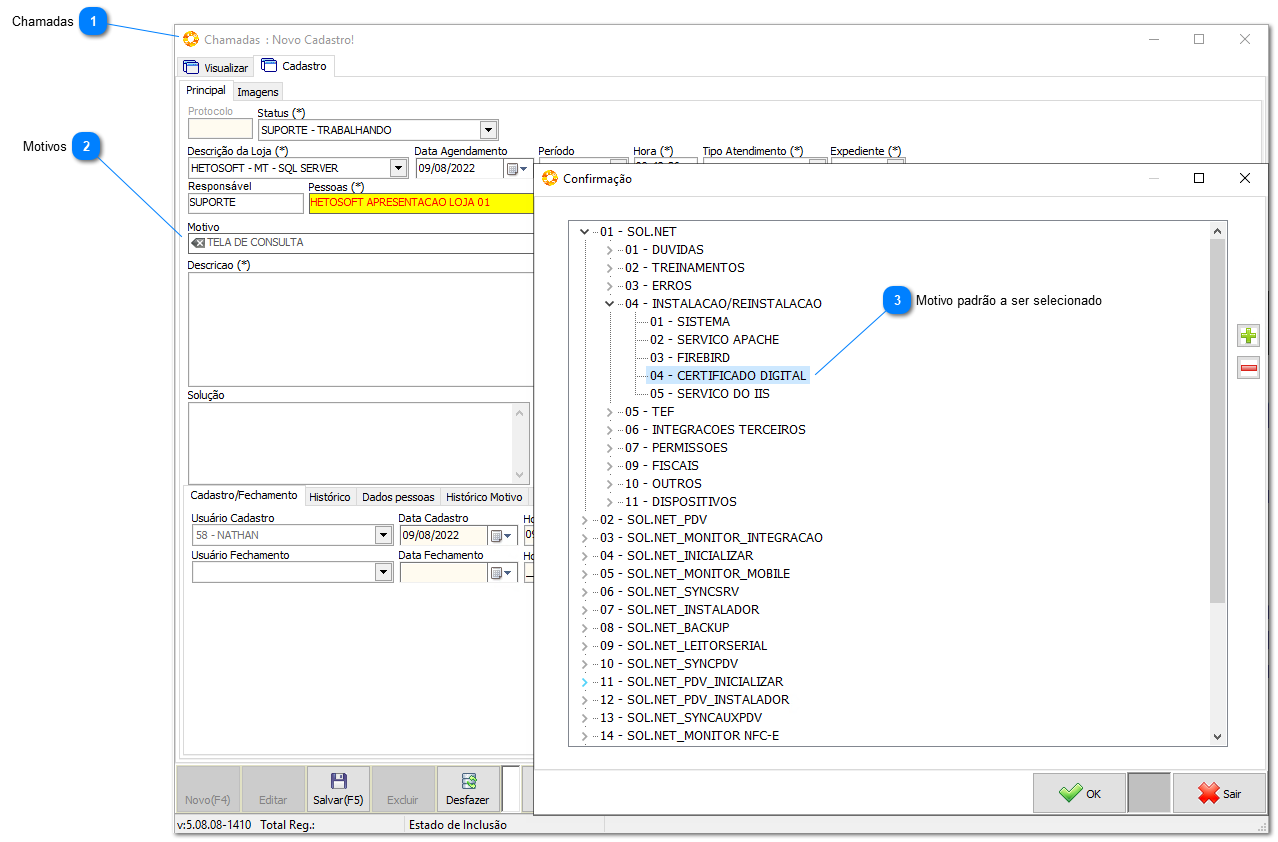Open the Data Cadastro calendar picker
Image resolution: width=1278 pixels, height=842 pixels.
point(500,536)
